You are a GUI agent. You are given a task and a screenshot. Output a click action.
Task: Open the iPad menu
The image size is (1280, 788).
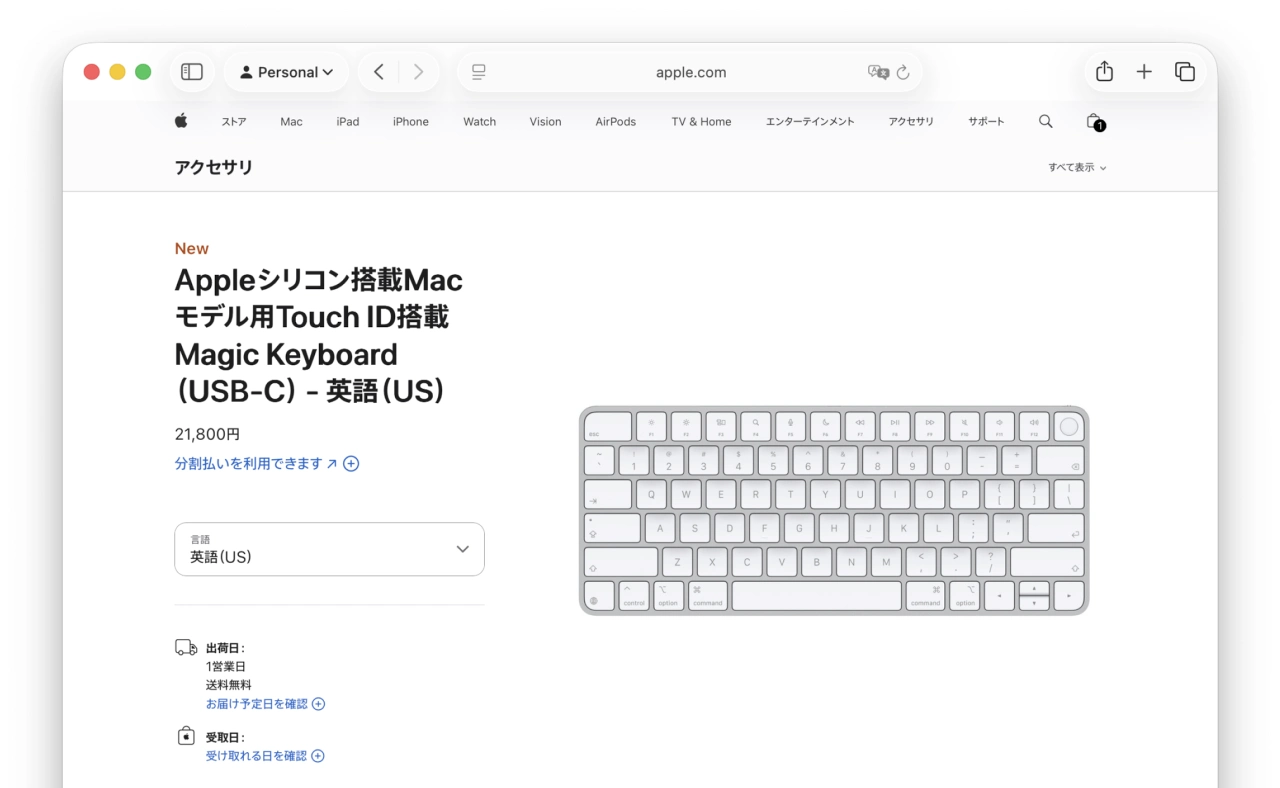348,122
